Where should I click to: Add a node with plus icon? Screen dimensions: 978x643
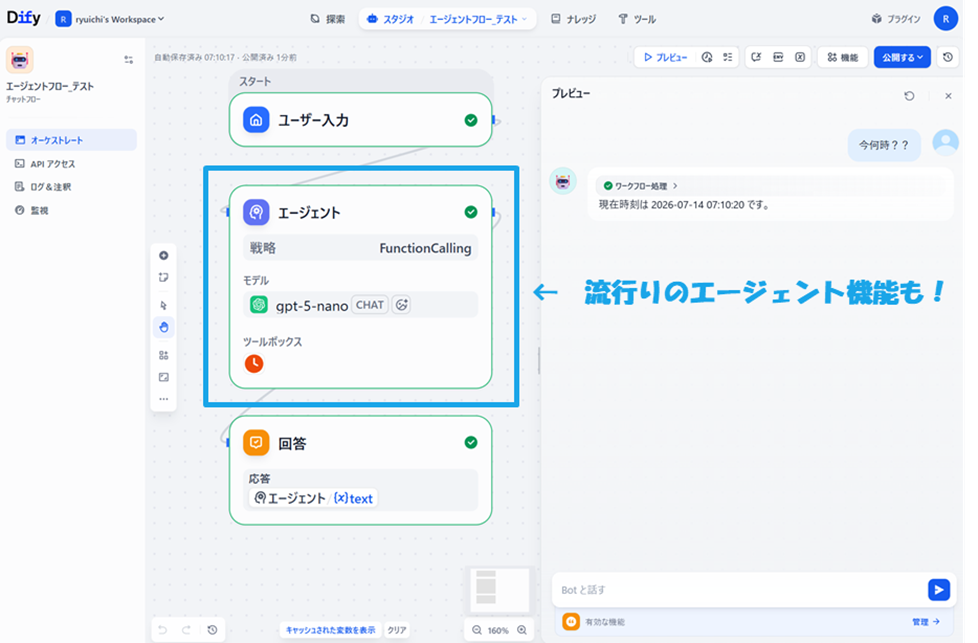pos(163,255)
